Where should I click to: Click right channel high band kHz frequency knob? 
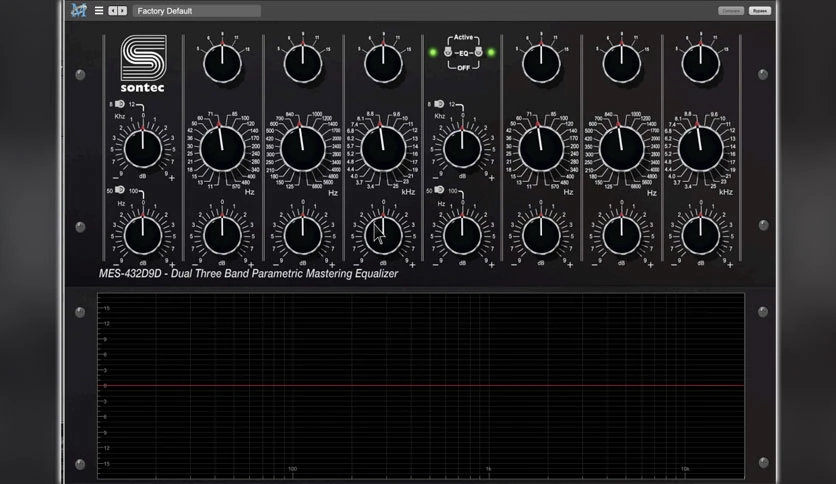pyautogui.click(x=701, y=149)
